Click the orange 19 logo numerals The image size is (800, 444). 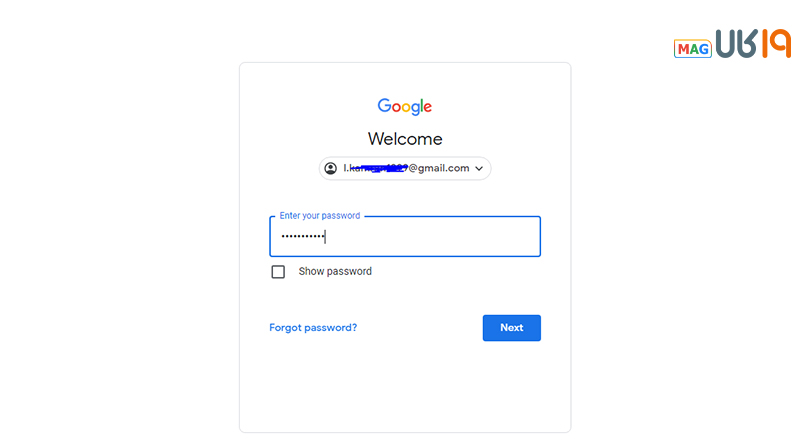tap(774, 44)
